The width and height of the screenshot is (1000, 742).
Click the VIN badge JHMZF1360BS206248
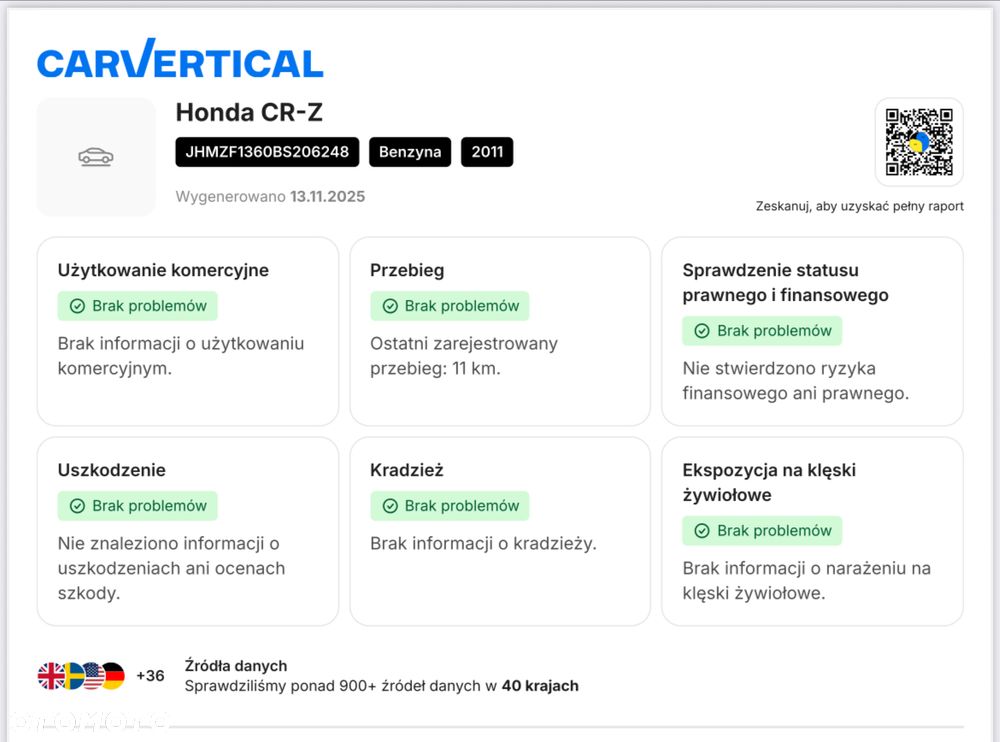click(x=267, y=152)
